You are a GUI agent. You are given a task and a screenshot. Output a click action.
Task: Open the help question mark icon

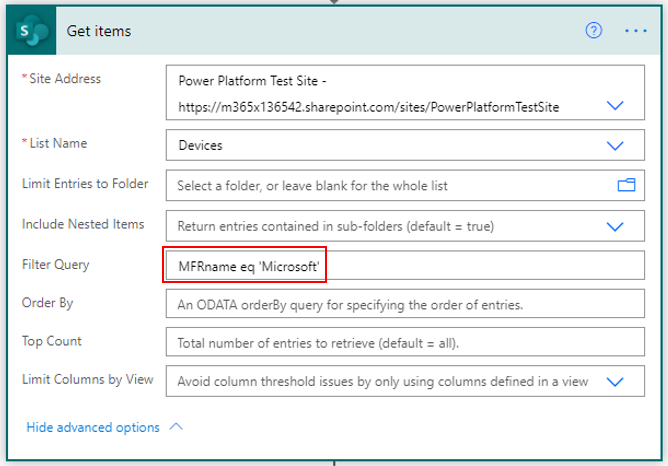(593, 30)
